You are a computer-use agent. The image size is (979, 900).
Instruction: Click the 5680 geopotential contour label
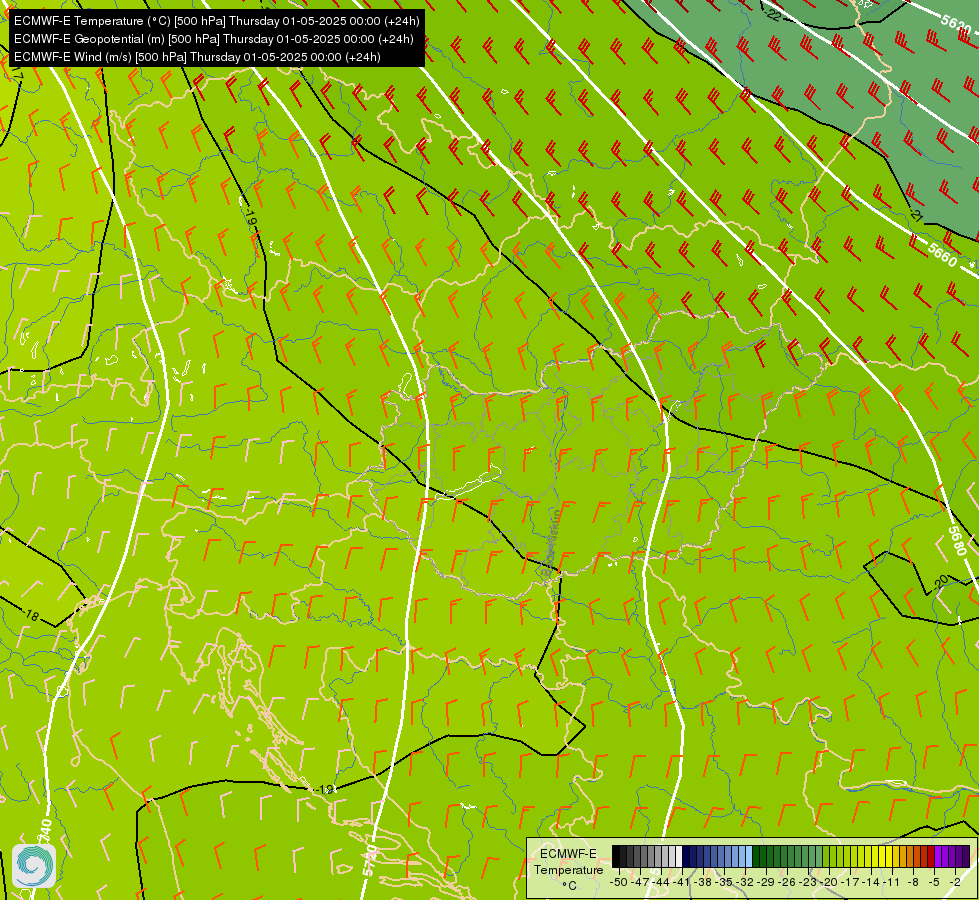(x=957, y=540)
